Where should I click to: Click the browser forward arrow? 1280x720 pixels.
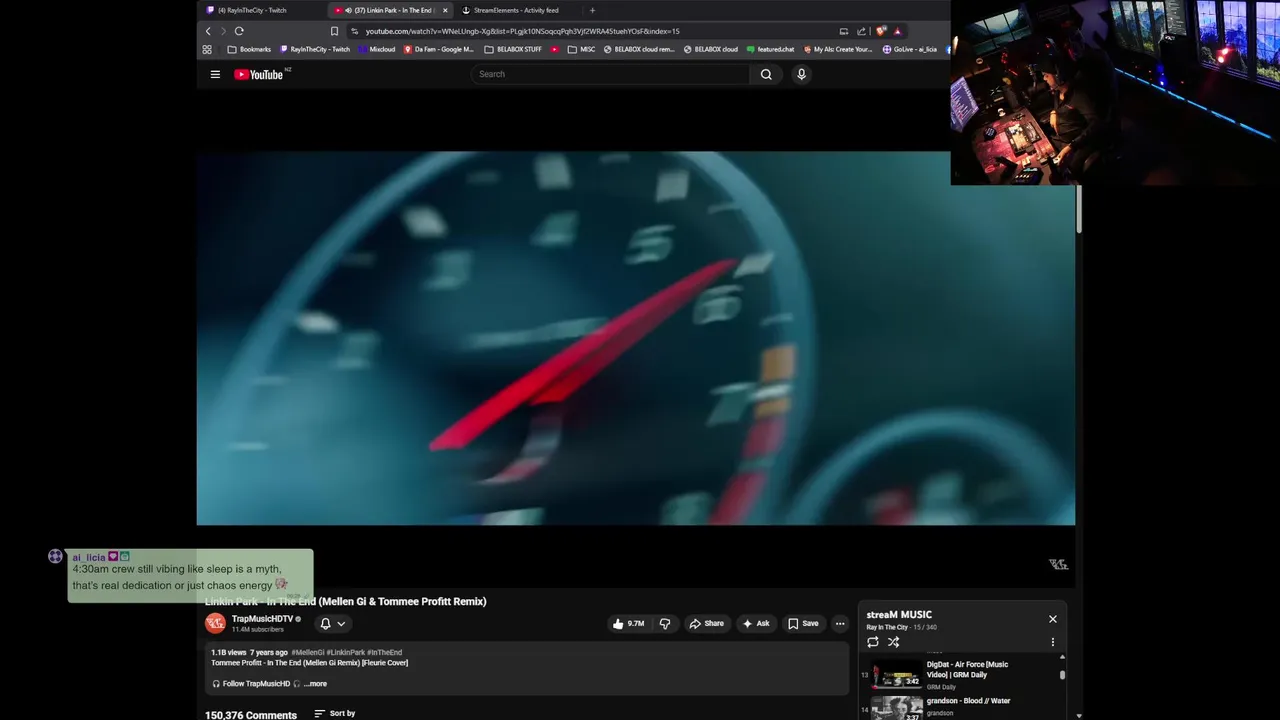[x=223, y=31]
